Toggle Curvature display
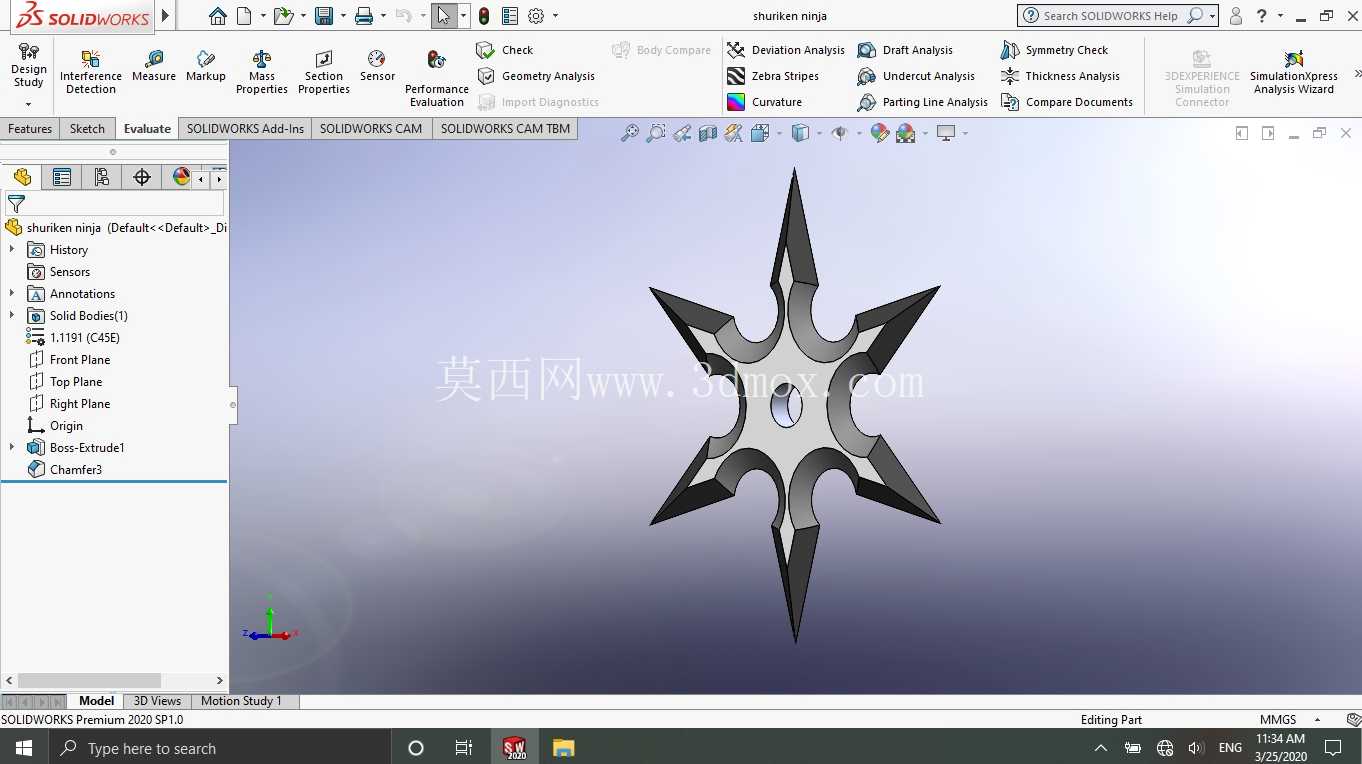 (765, 102)
